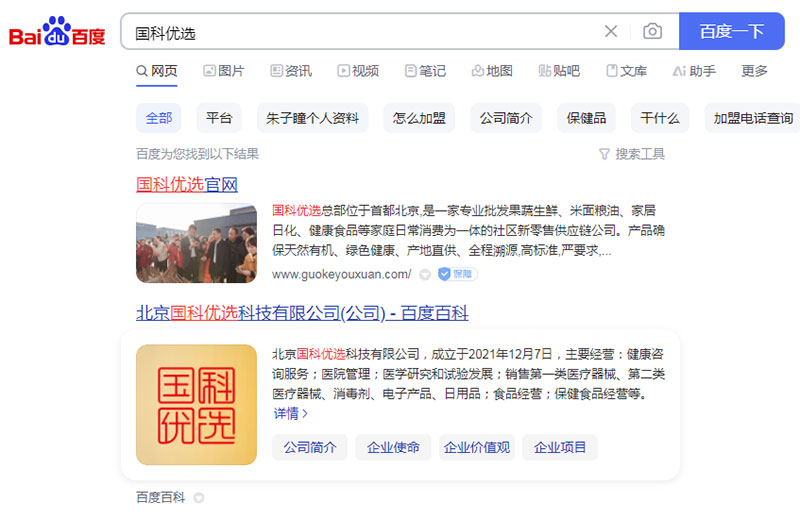Screen dimensions: 800x519
Task: Select the 朱子瞳个人资料 filter chip
Action: (312, 118)
